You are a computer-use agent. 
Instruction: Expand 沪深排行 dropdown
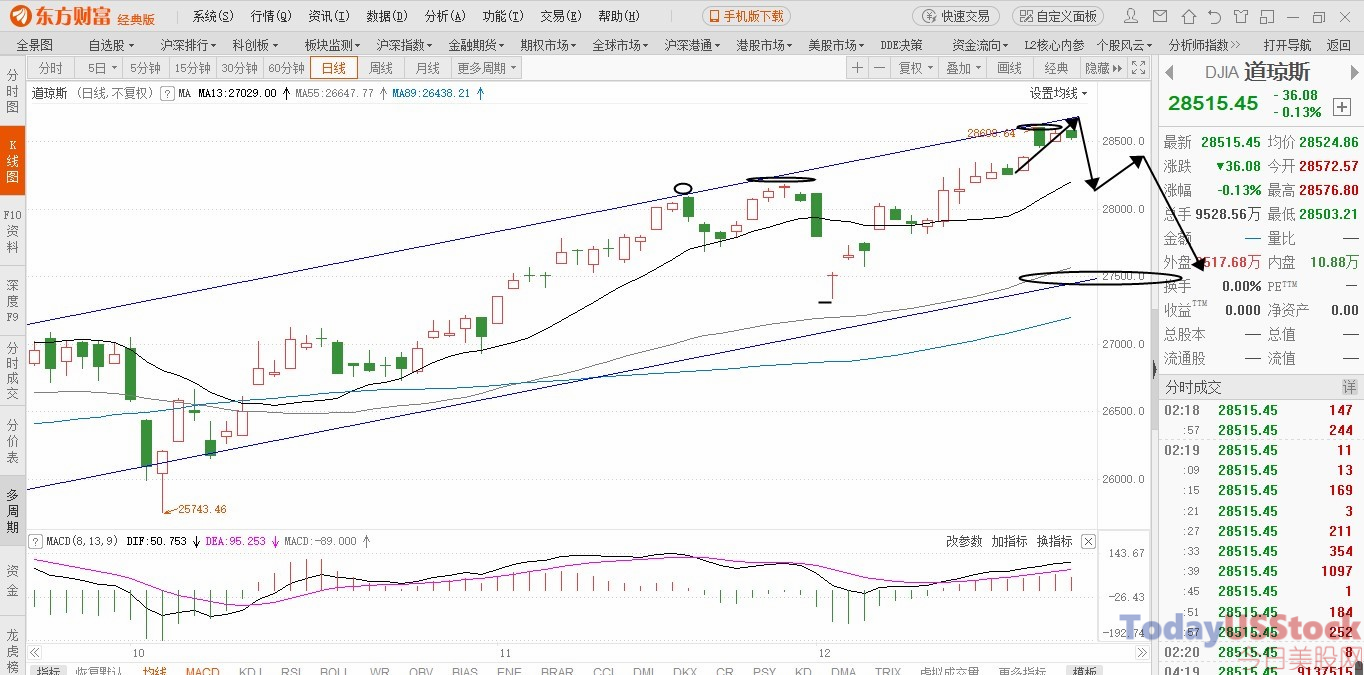pos(189,45)
